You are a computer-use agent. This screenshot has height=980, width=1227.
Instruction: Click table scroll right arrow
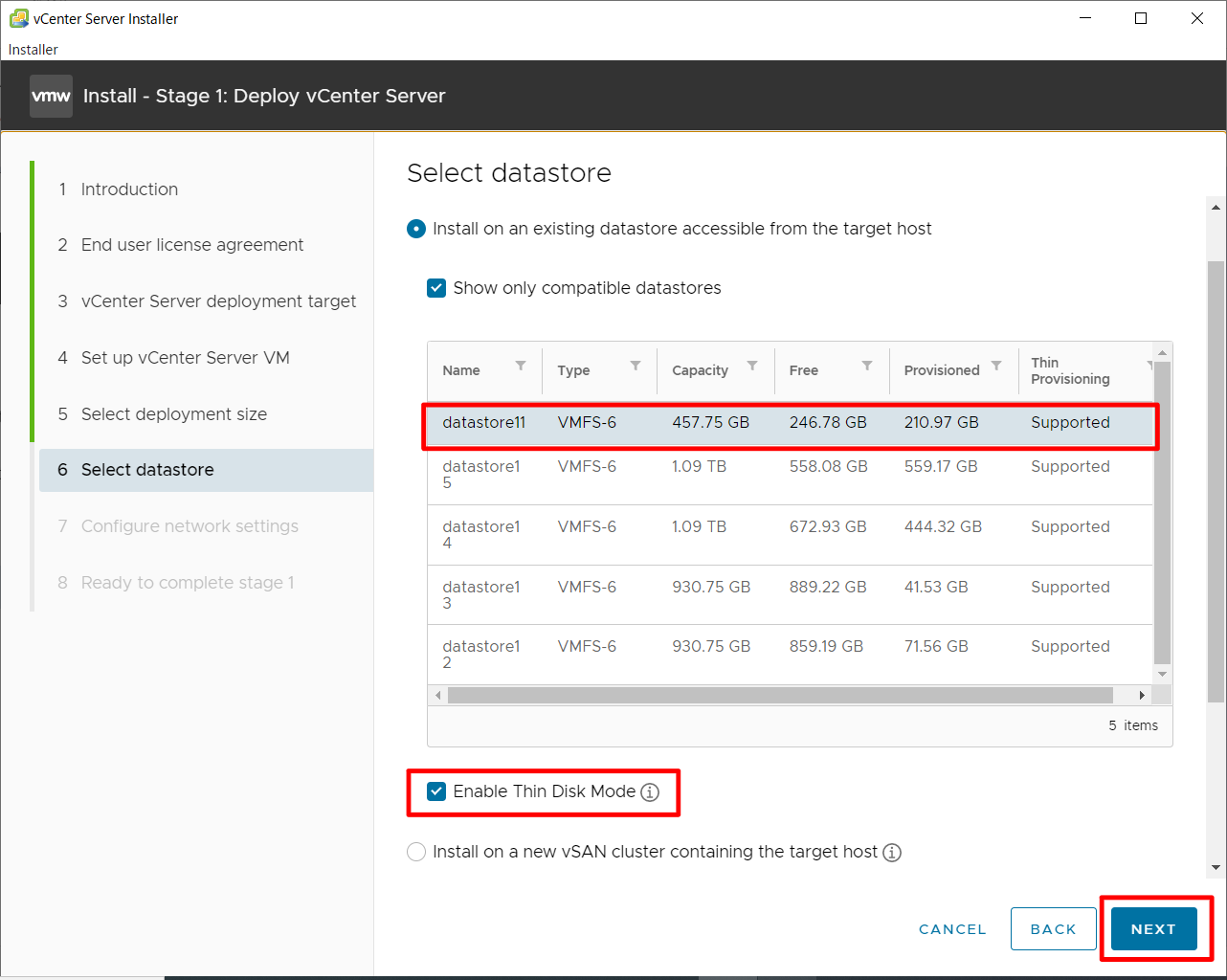tap(1142, 695)
